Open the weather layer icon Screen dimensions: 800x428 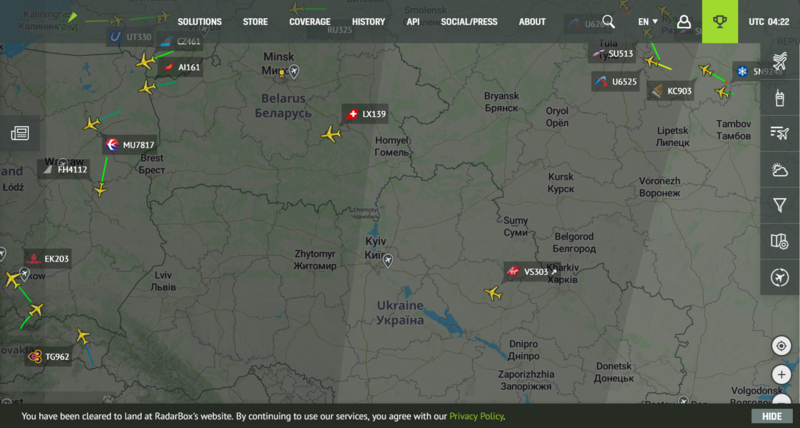click(x=780, y=169)
